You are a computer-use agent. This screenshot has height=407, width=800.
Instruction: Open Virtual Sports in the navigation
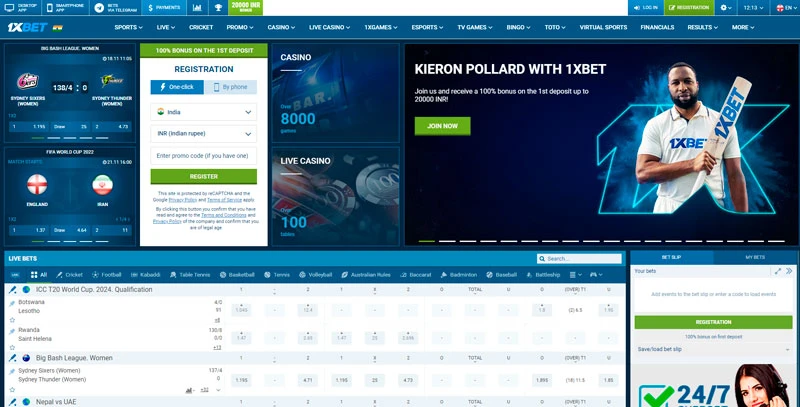[603, 28]
